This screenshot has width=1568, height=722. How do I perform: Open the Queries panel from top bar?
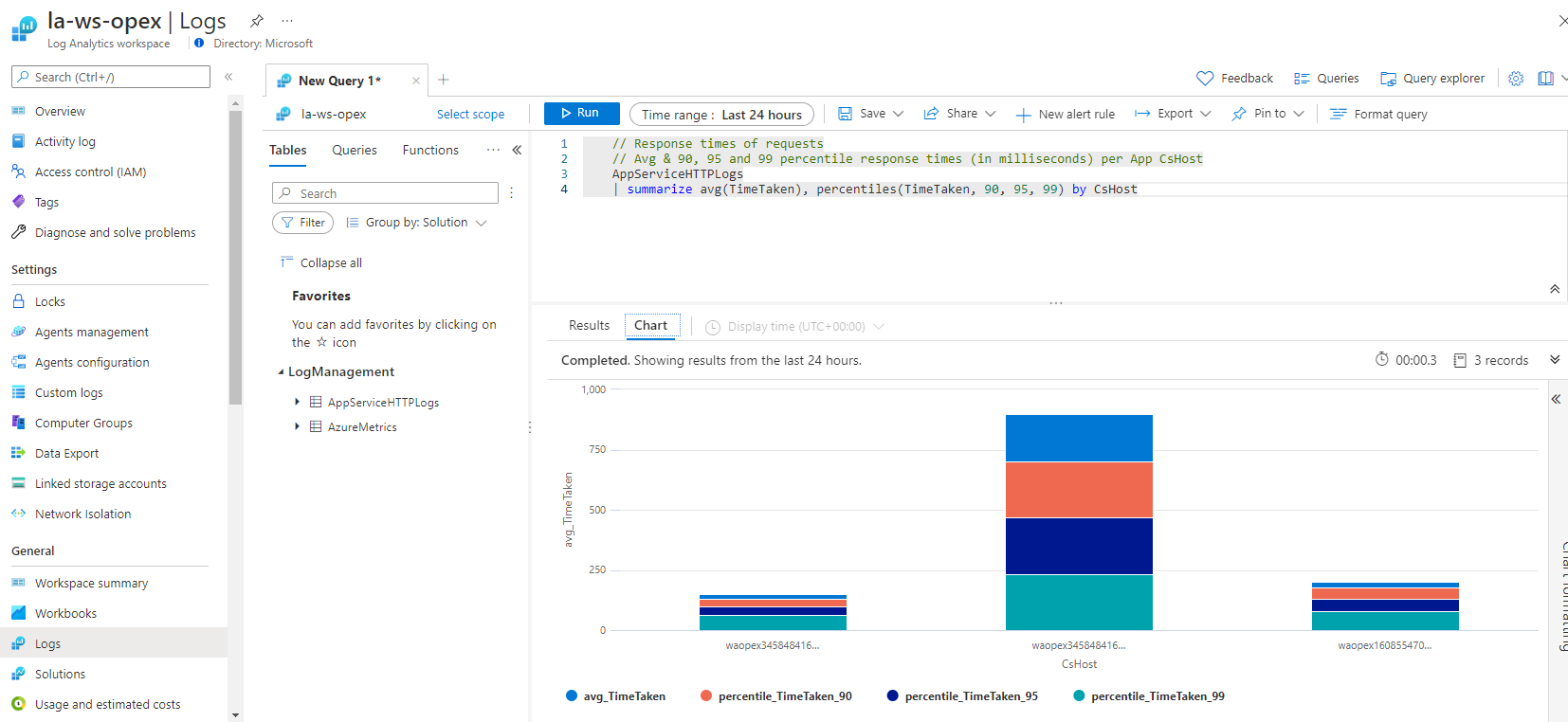pyautogui.click(x=1326, y=79)
